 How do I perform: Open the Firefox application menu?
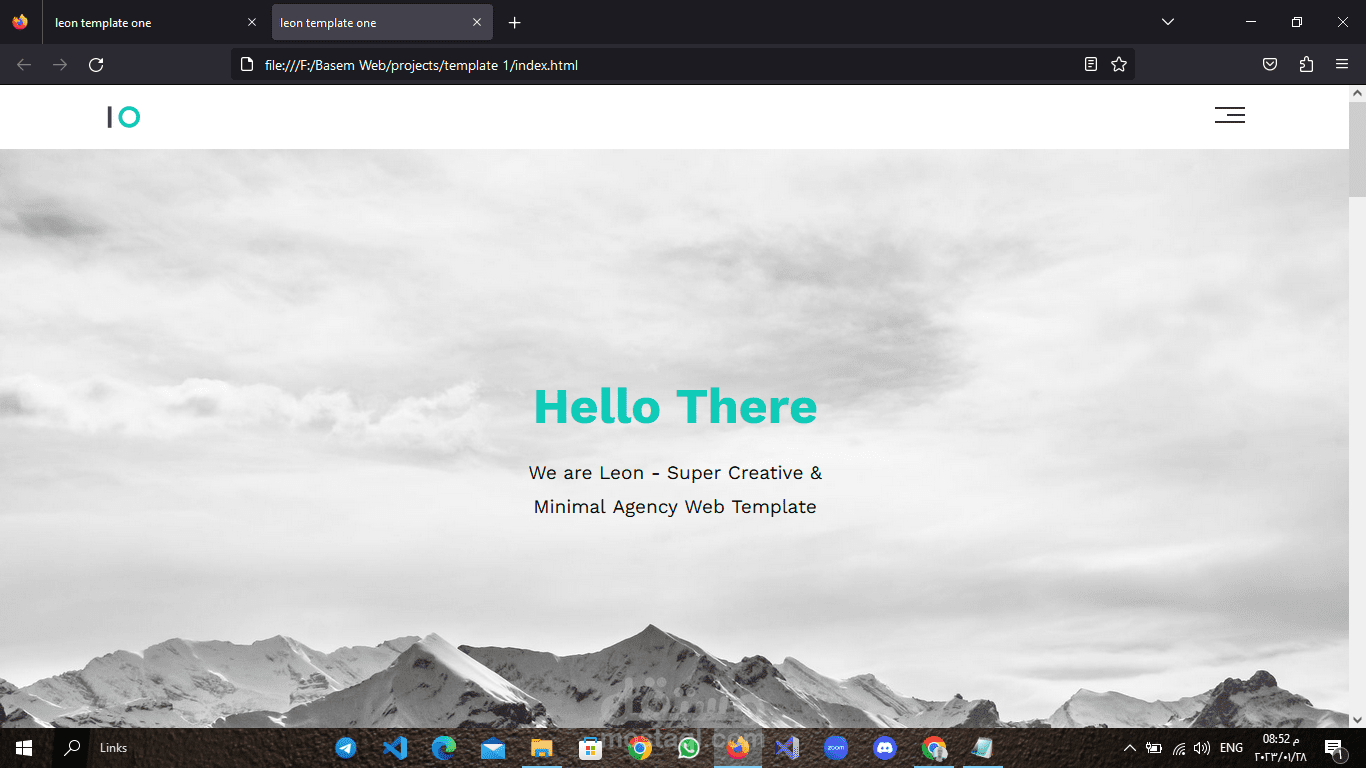(1342, 65)
